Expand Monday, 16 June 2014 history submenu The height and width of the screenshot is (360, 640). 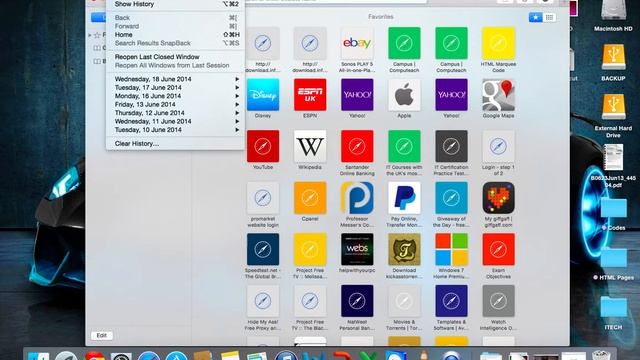click(x=175, y=96)
